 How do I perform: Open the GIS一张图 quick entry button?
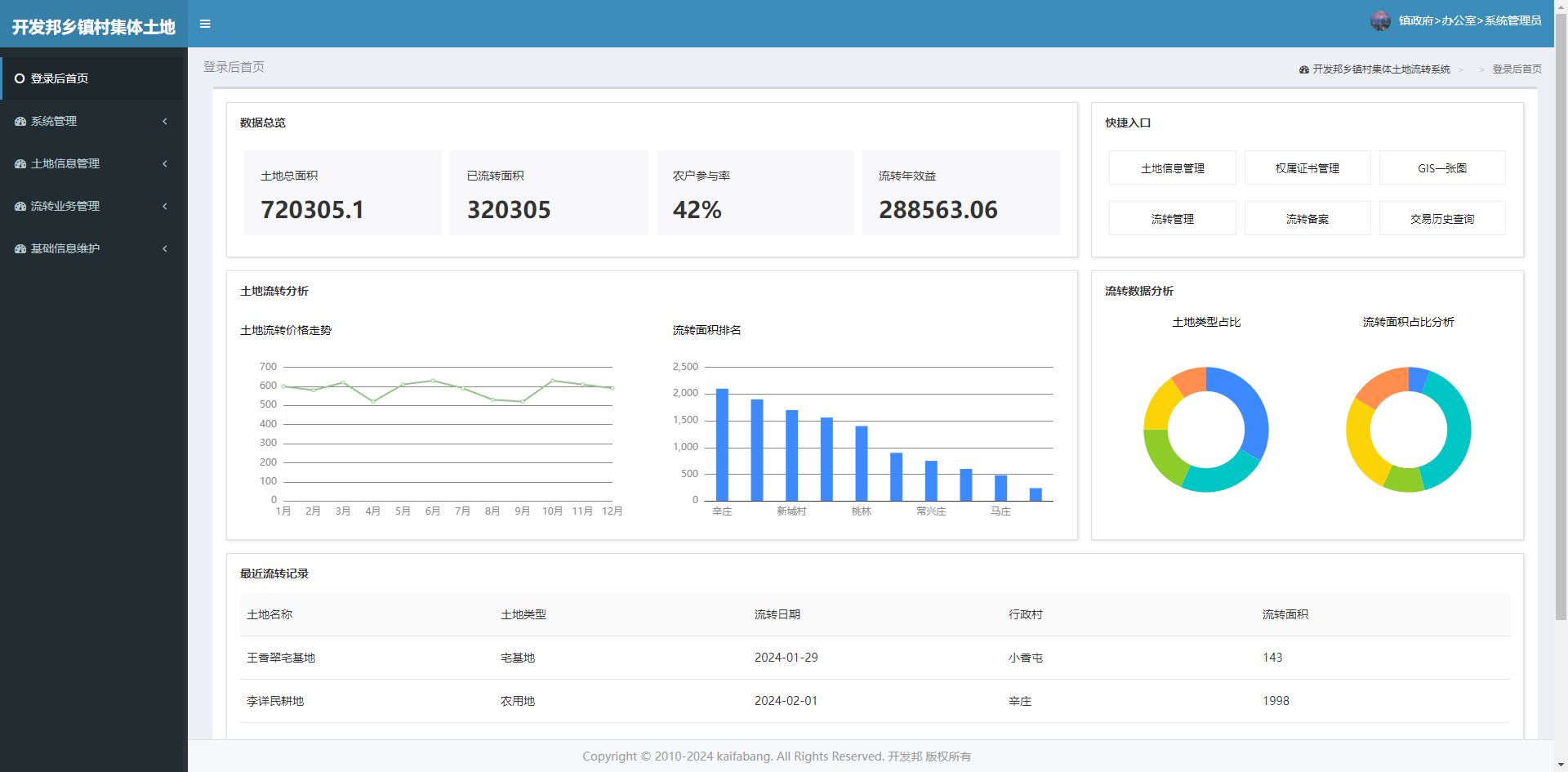click(x=1442, y=167)
